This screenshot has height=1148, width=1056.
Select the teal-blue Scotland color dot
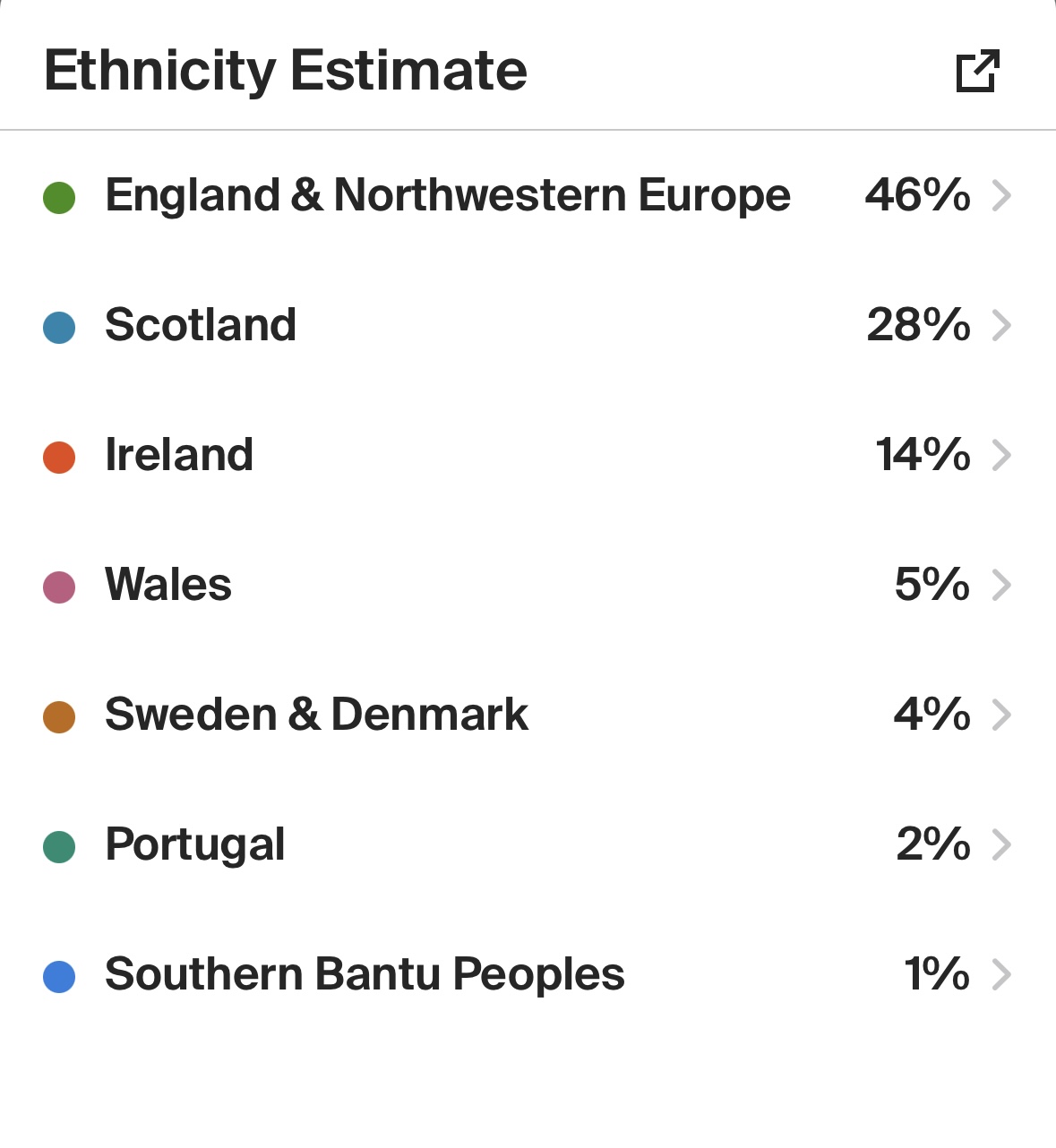pos(59,328)
